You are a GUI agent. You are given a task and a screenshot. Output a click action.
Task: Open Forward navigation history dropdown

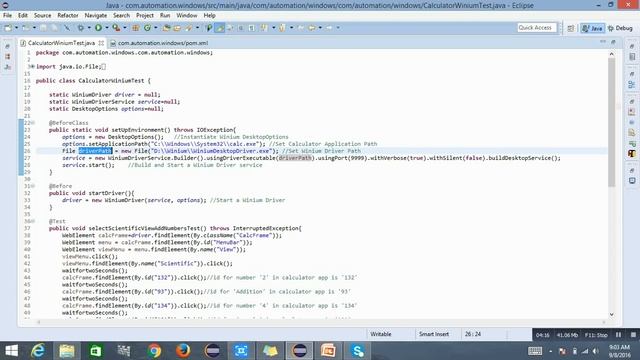point(338,28)
